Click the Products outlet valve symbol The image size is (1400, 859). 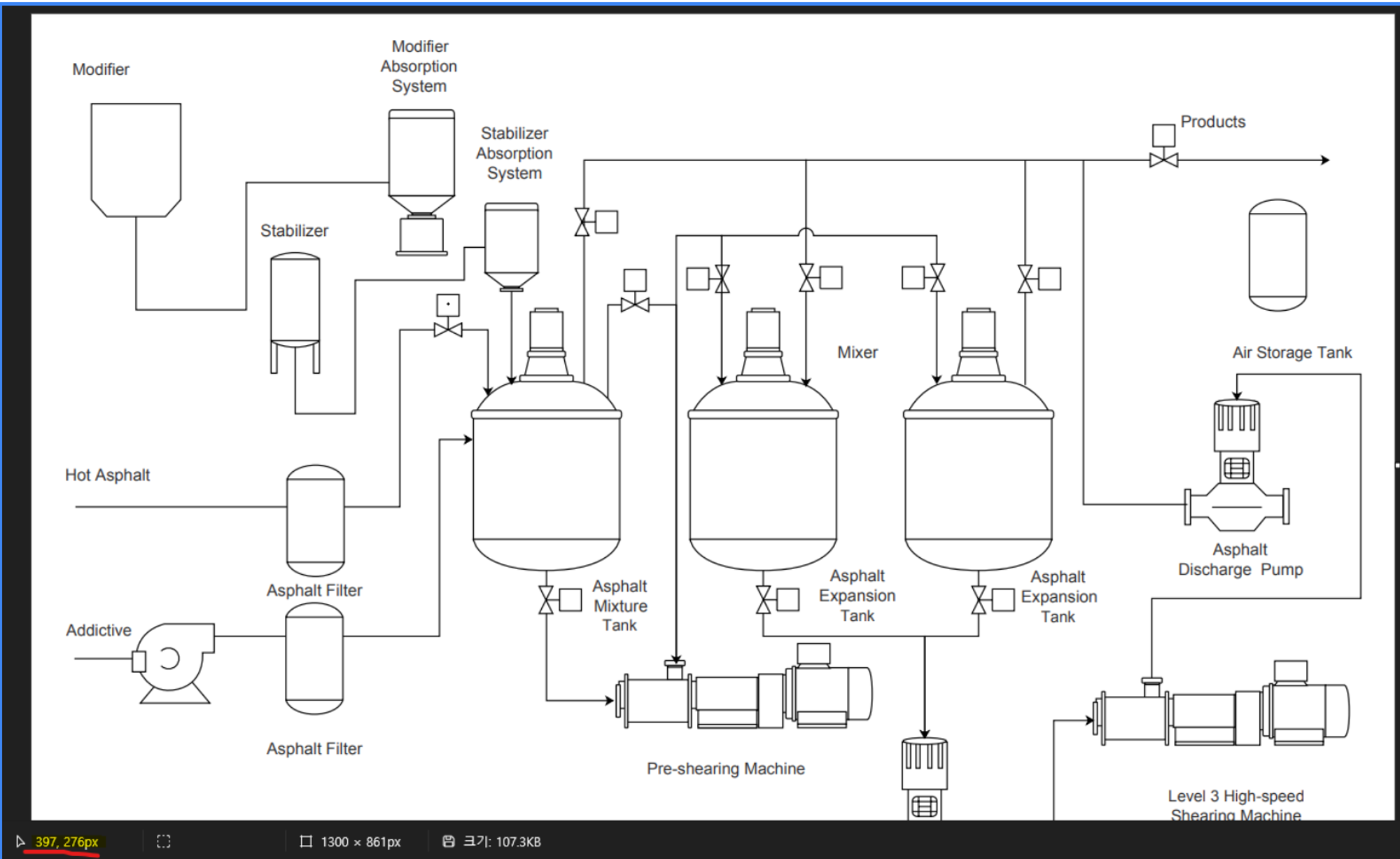pos(1163,160)
